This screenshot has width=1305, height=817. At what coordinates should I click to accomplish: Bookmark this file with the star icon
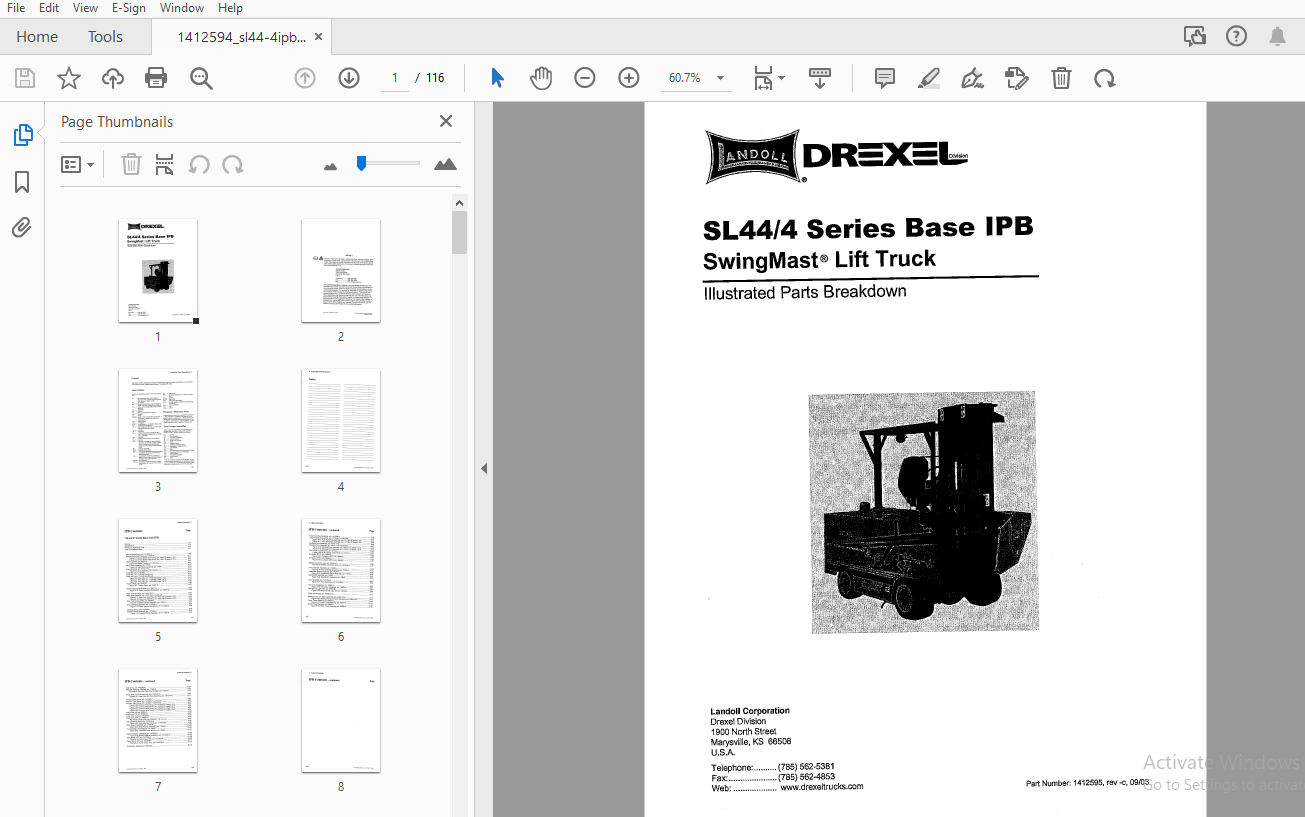pyautogui.click(x=69, y=78)
